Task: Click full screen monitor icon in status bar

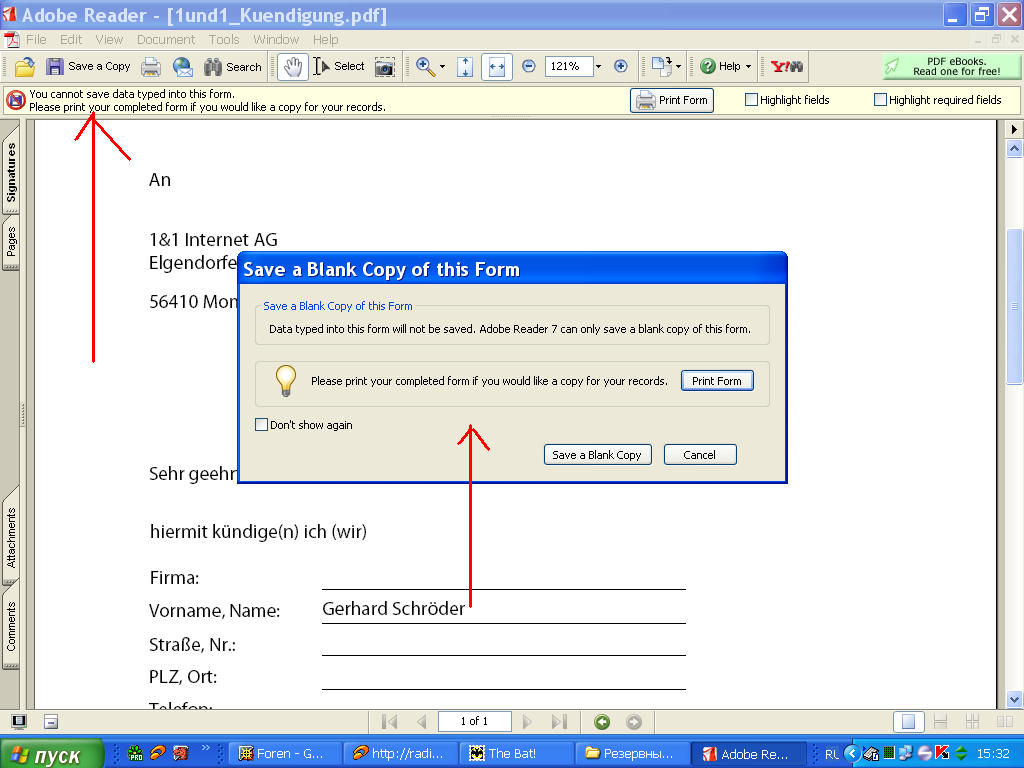Action: coord(19,722)
